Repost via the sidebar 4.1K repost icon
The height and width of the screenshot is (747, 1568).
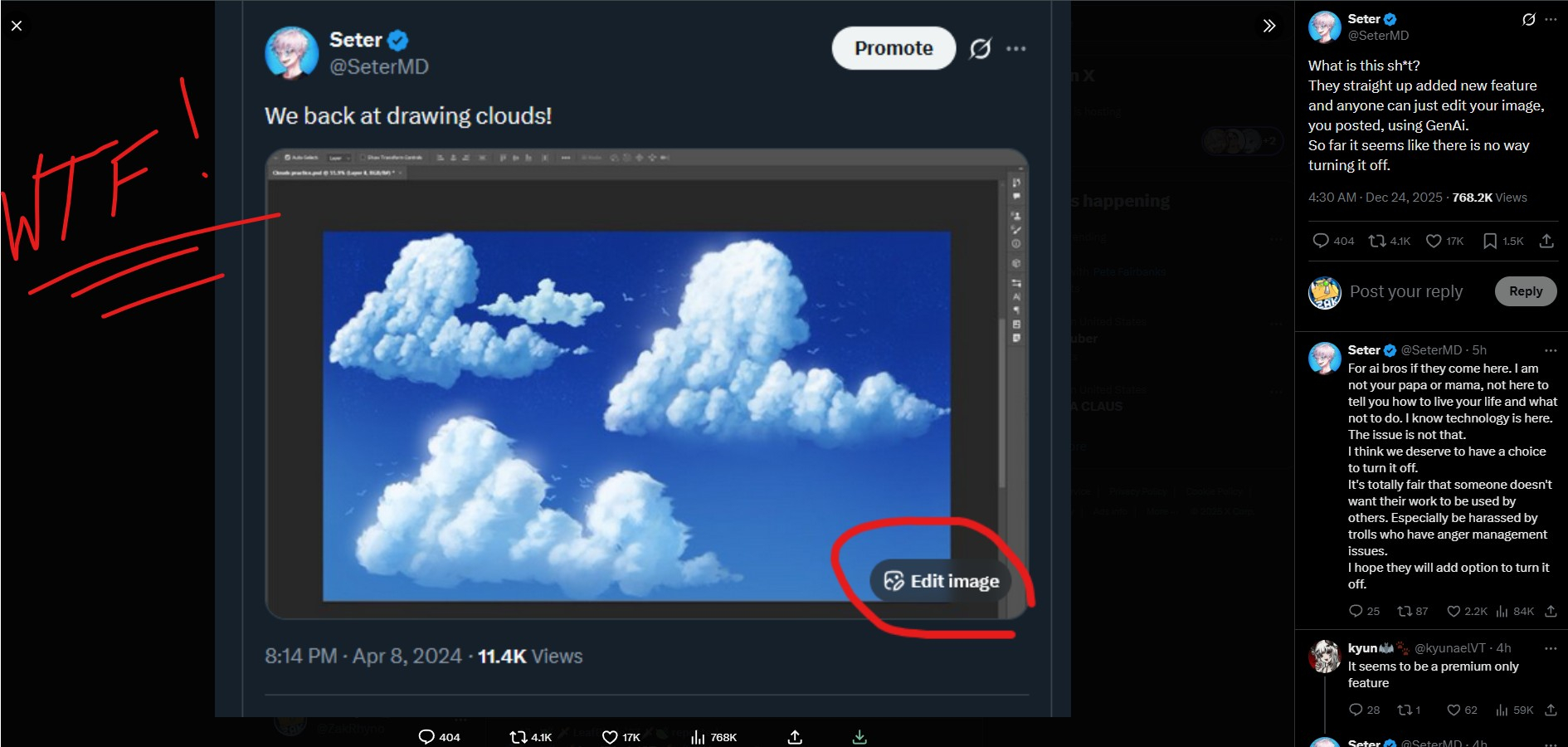(x=1377, y=241)
